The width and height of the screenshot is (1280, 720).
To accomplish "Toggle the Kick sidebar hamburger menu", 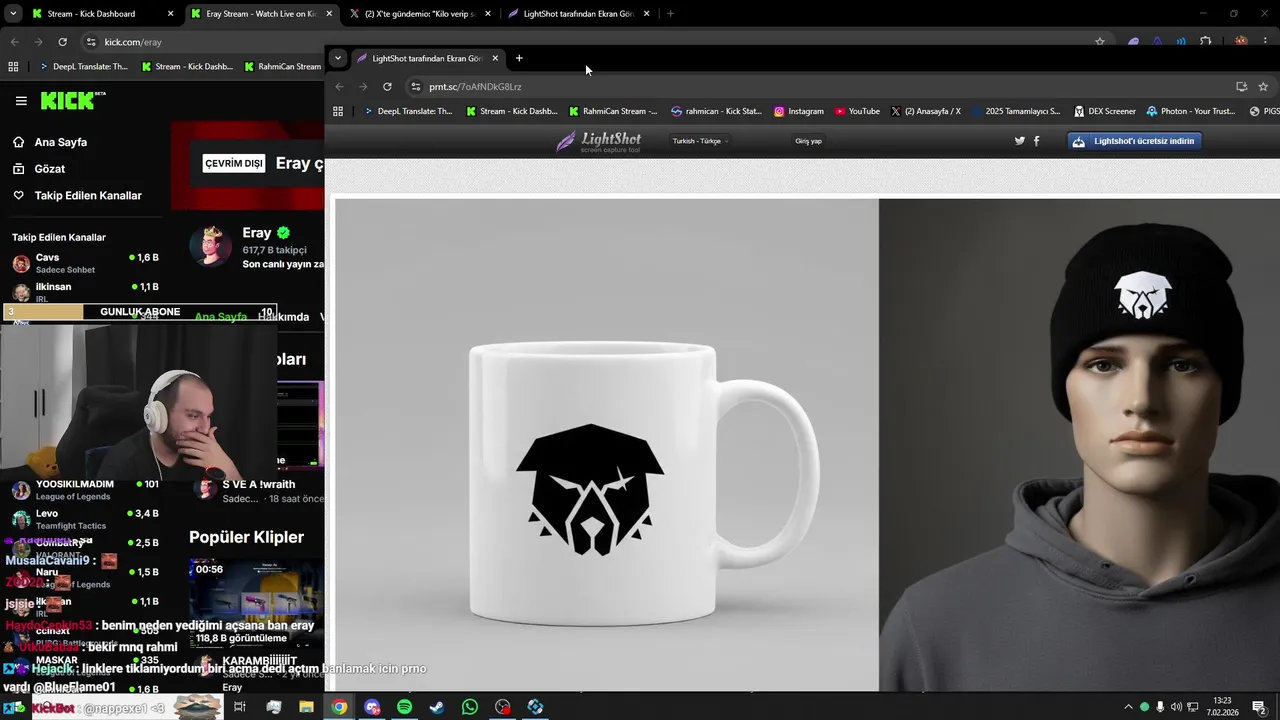I will click(x=21, y=101).
